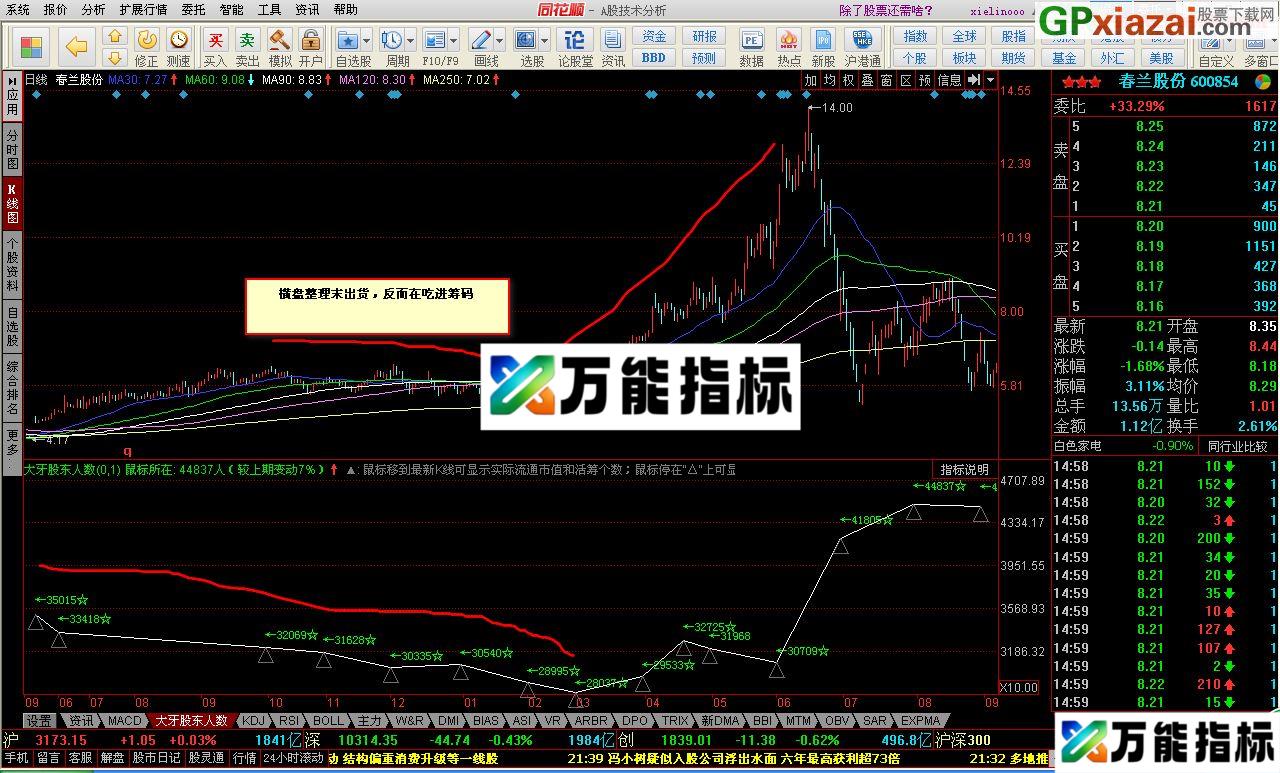Click the yellow back arrow icon

(x=75, y=42)
